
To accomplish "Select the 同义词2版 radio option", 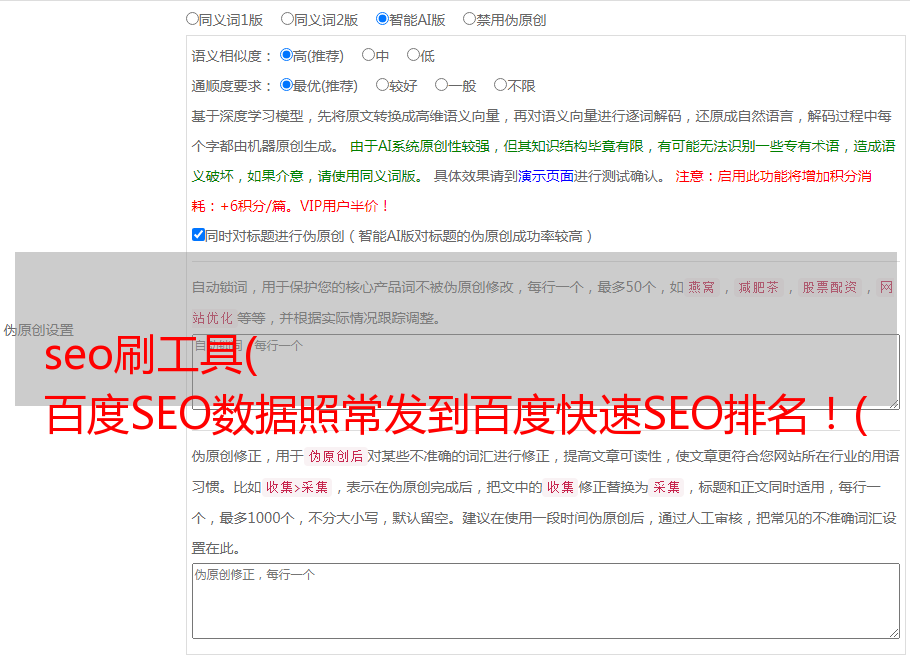I will click(x=287, y=19).
